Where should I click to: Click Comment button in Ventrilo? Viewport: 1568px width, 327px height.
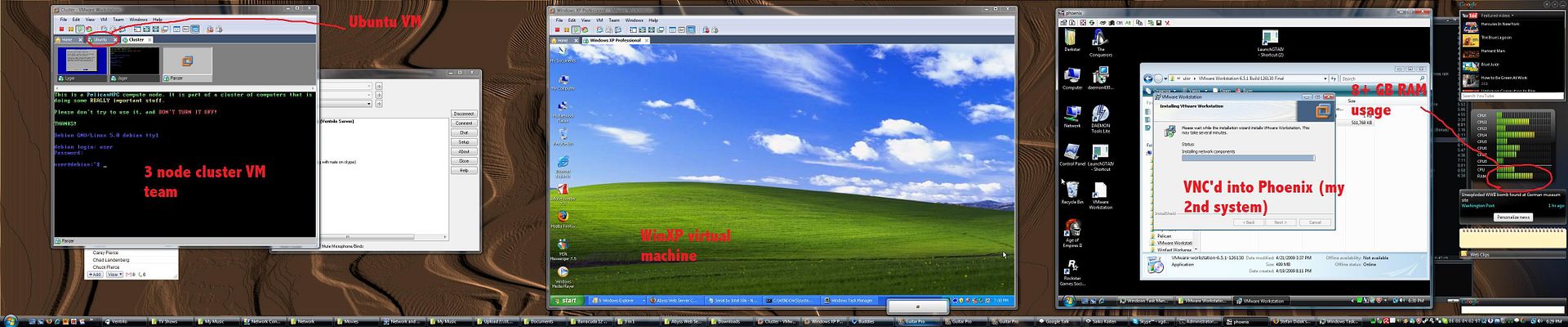(x=464, y=123)
